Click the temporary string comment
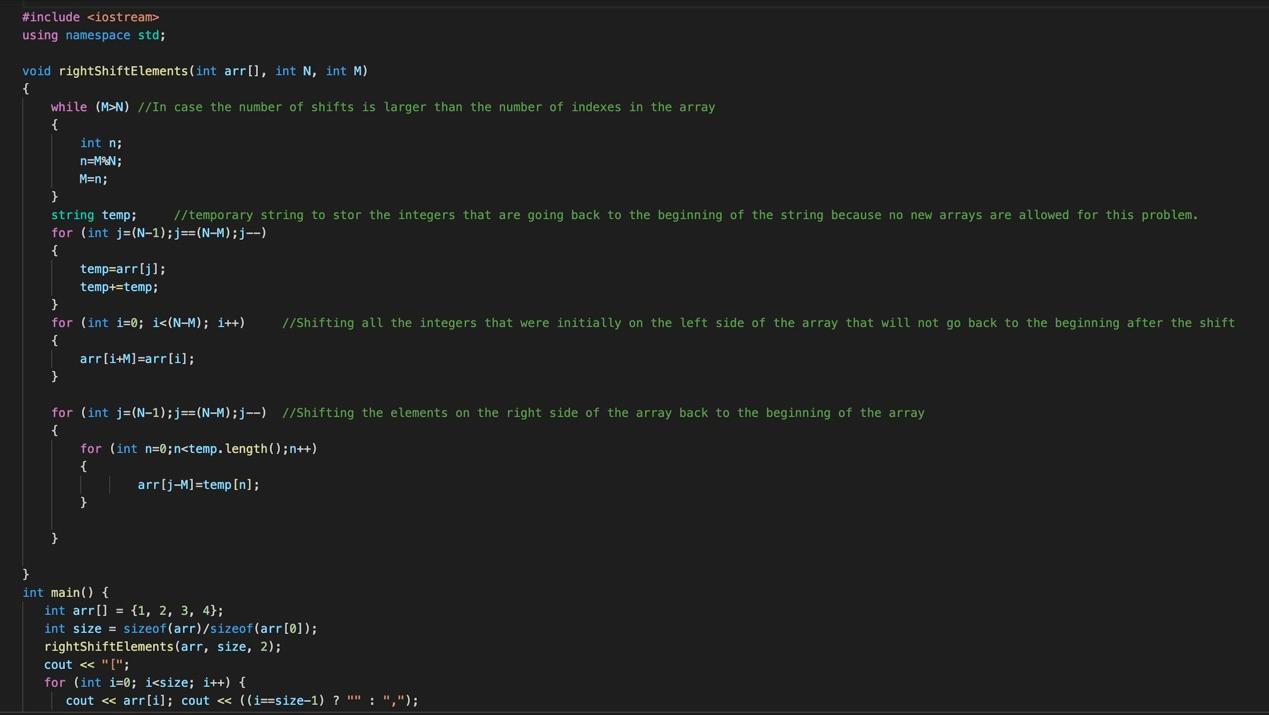Viewport: 1269px width, 715px height. (x=686, y=215)
